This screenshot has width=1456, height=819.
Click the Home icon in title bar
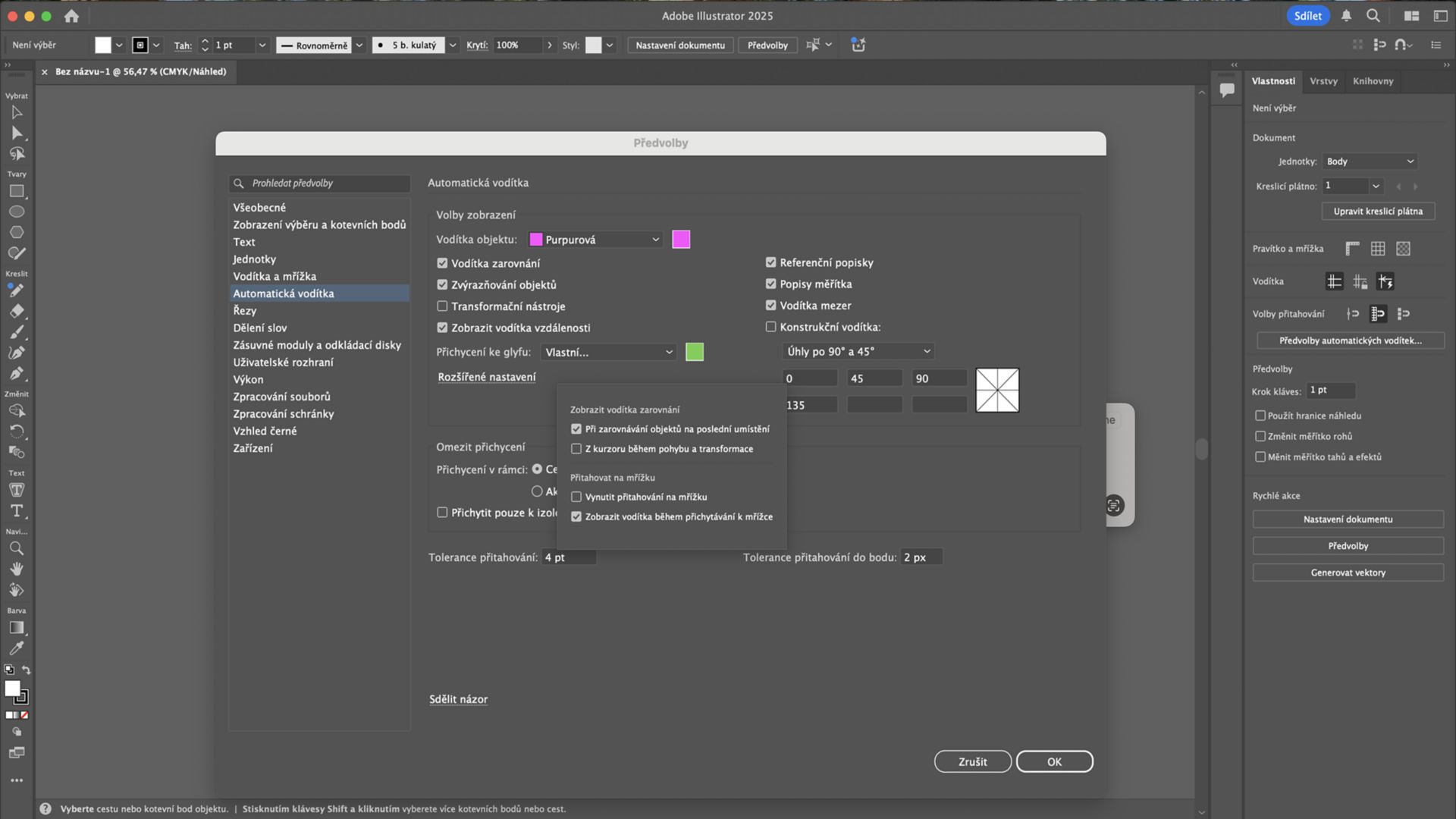[71, 16]
